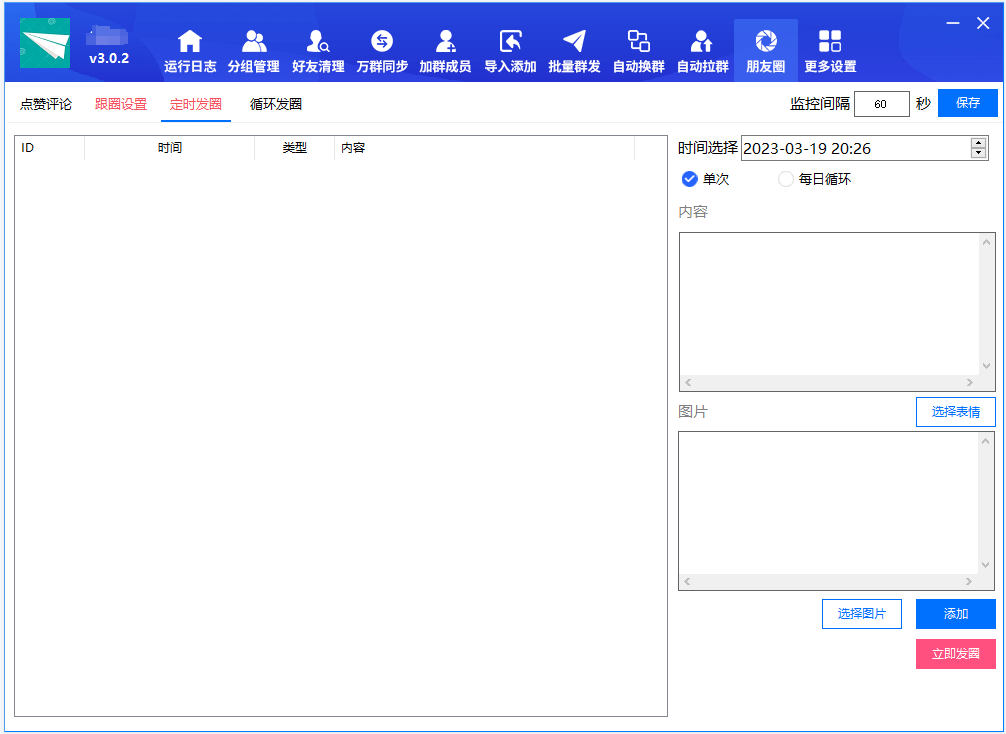The image size is (1006, 734).
Task: Switch to 点赞评论 tab
Action: click(46, 104)
